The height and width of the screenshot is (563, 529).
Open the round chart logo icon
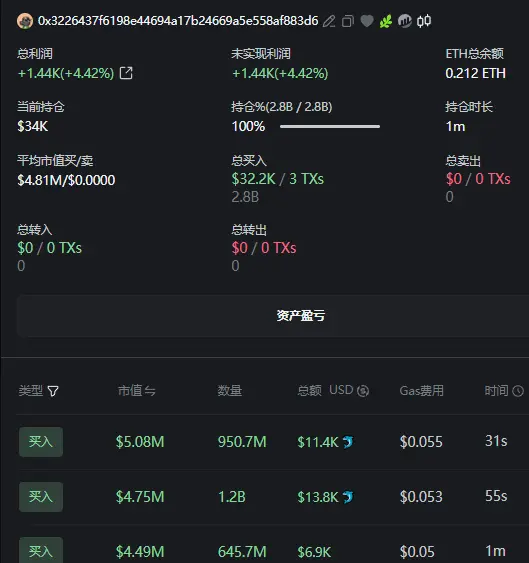pos(405,21)
